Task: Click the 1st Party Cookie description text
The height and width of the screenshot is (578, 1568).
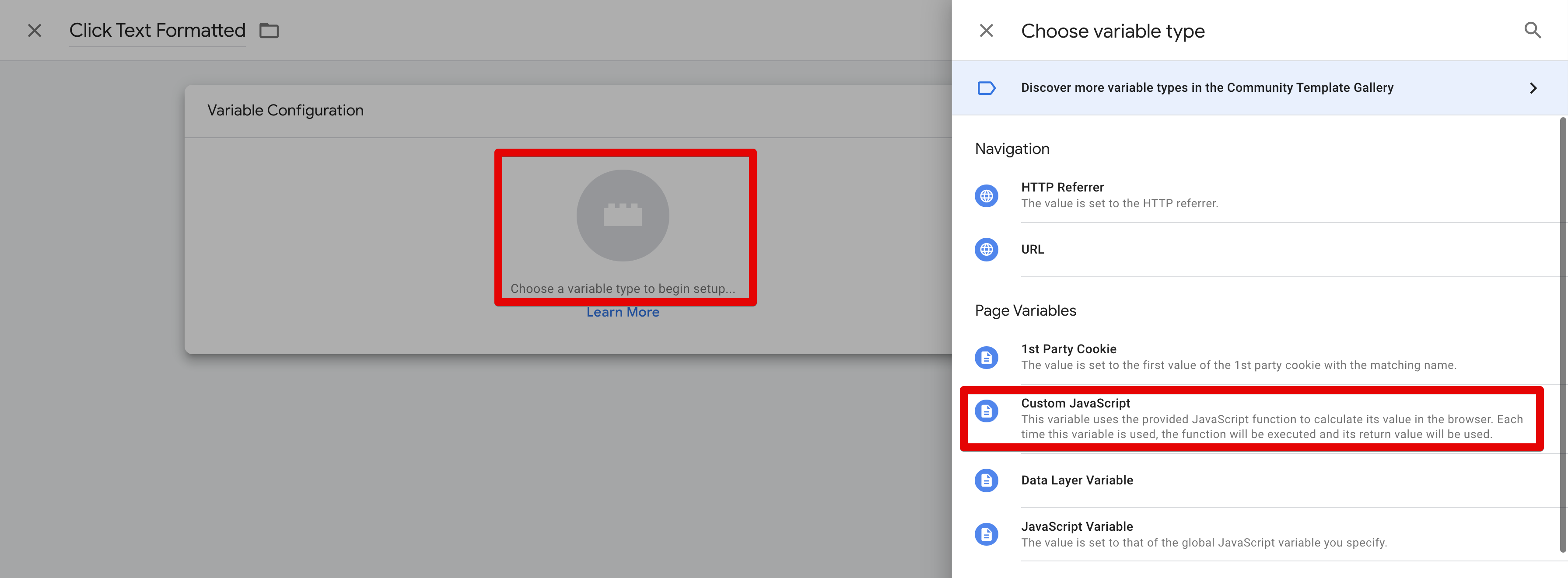Action: coord(1239,365)
